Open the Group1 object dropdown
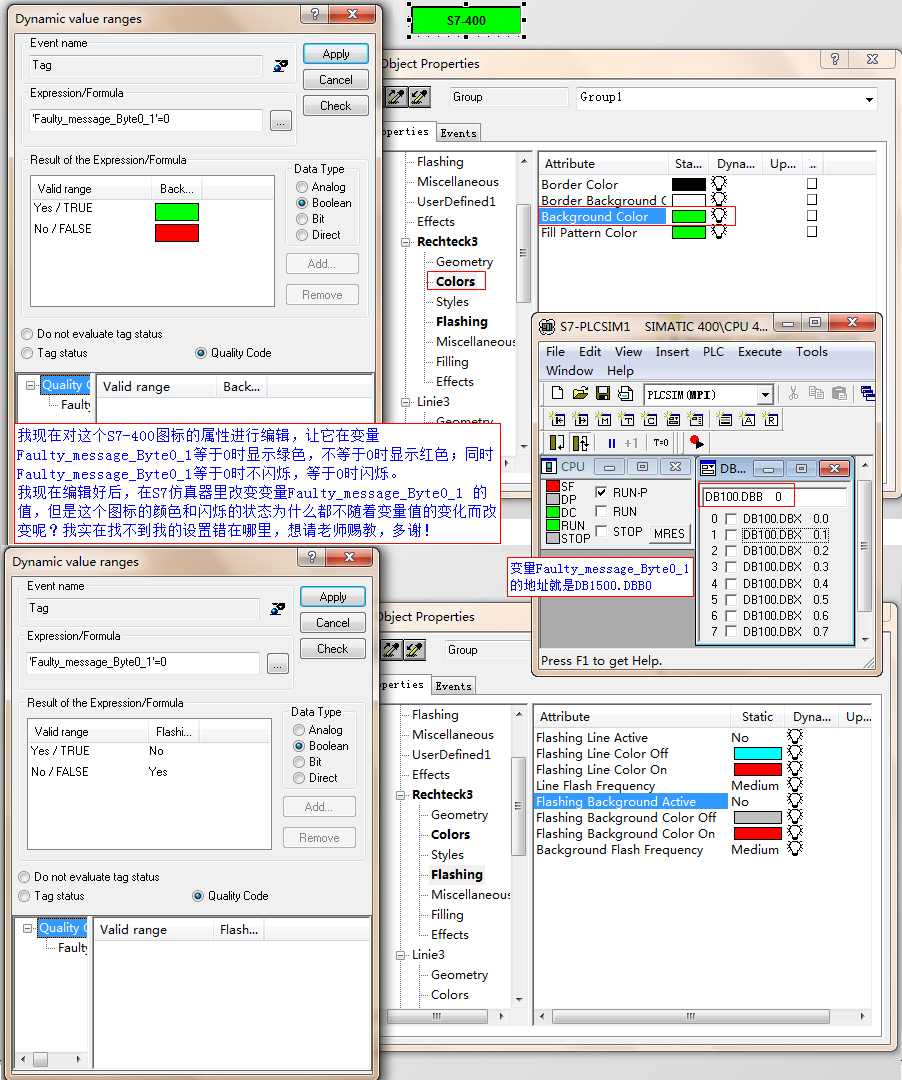This screenshot has height=1080, width=902. [x=869, y=98]
